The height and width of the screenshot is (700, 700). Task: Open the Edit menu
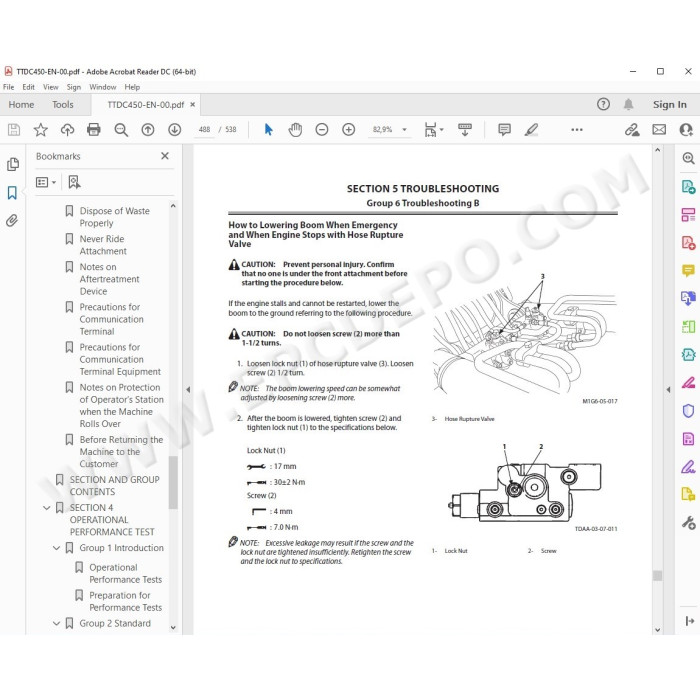click(29, 87)
